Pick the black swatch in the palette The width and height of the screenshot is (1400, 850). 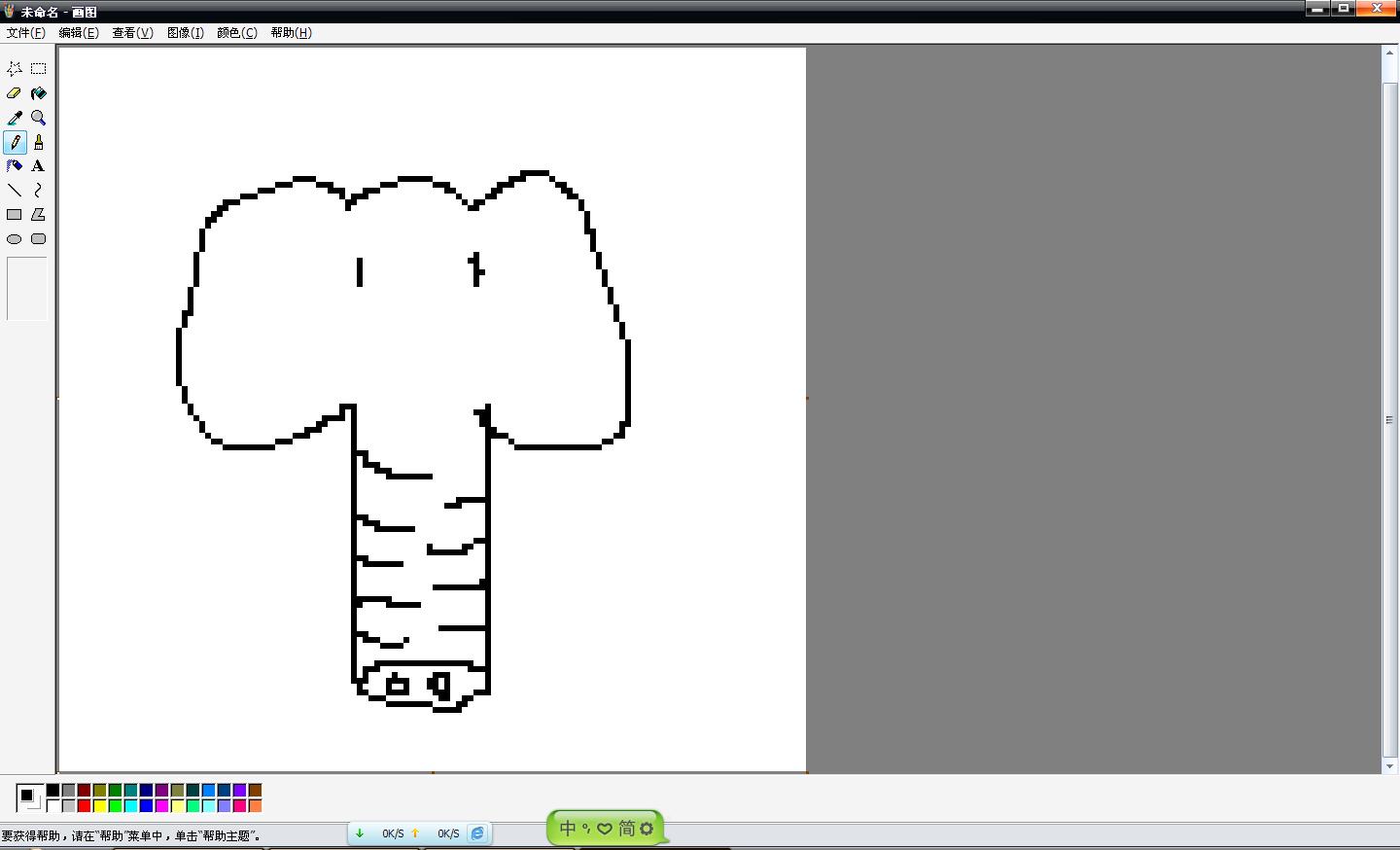[x=53, y=791]
